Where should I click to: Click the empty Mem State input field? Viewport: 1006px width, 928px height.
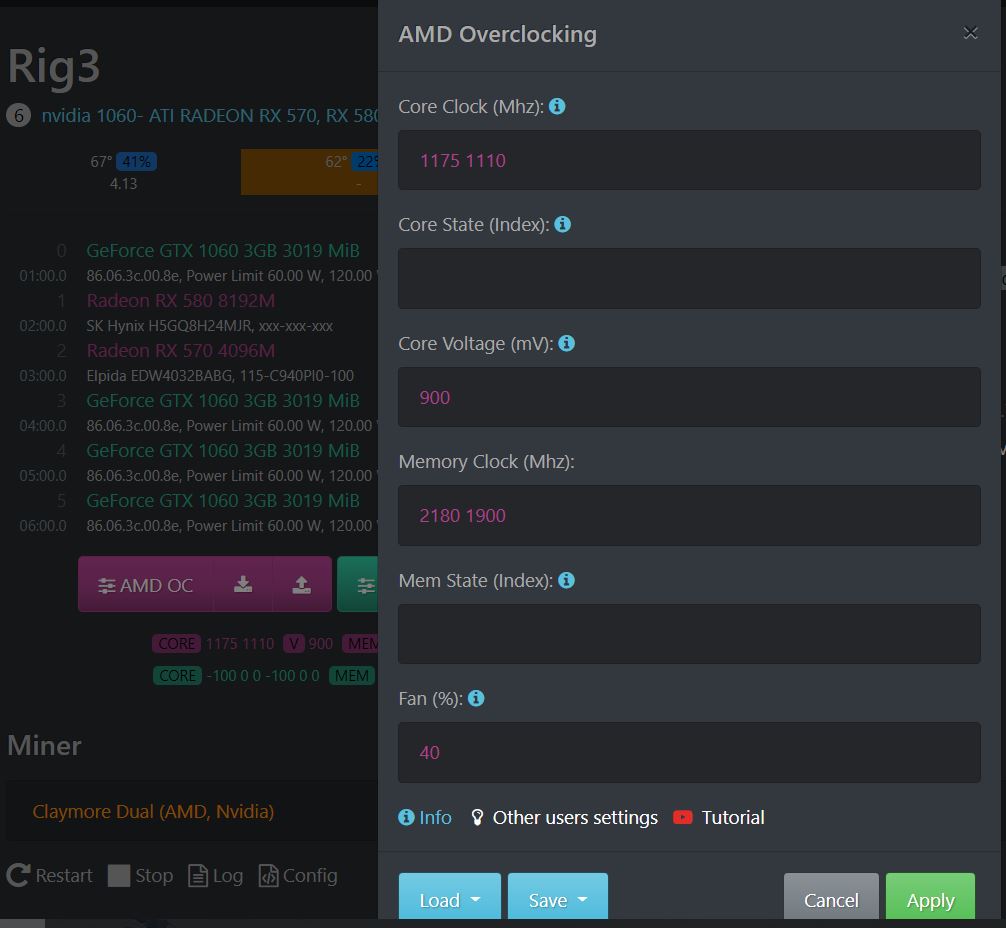689,634
